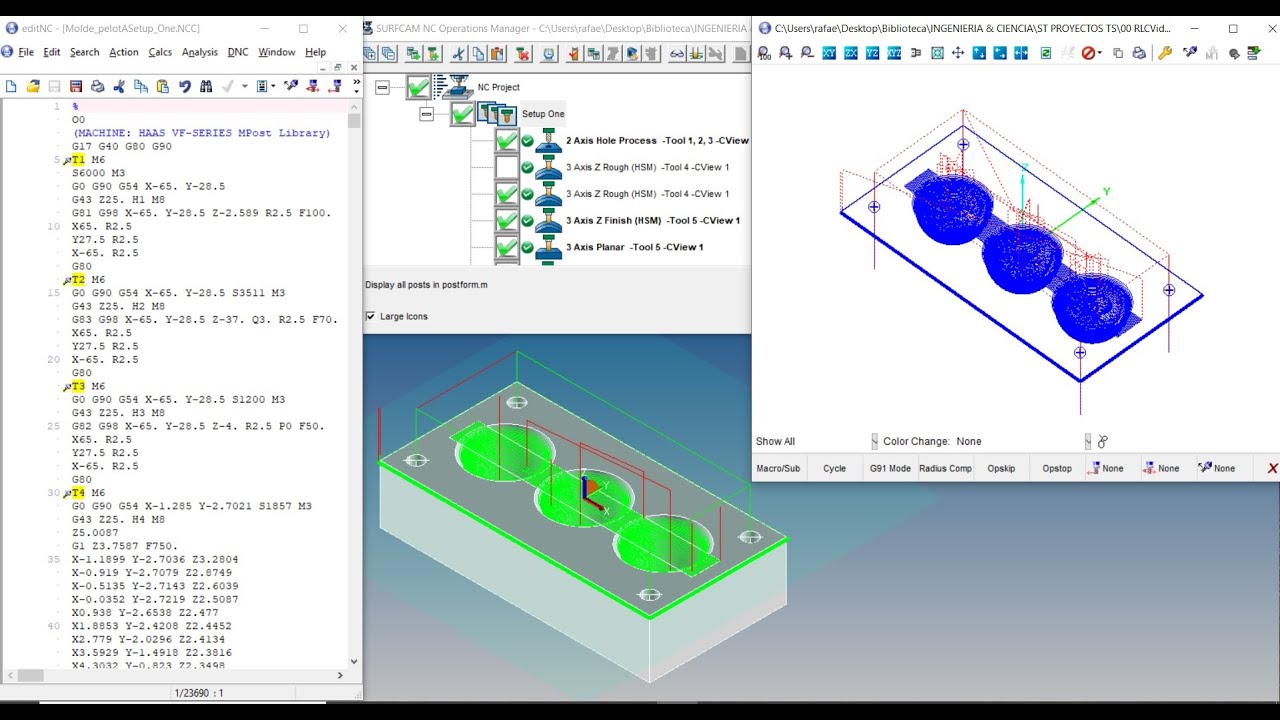The width and height of the screenshot is (1280, 720).
Task: Click the Zoom In magnifier in backplot window
Action: click(786, 54)
